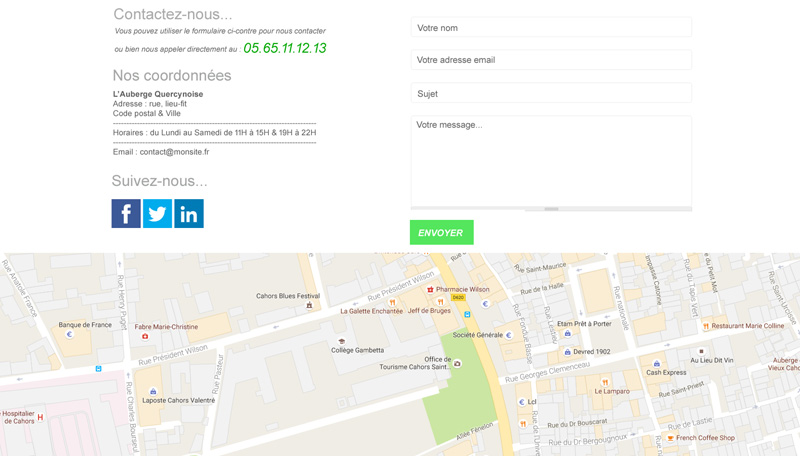Click the Société Générale euro marker
The height and width of the screenshot is (456, 800).
pos(509,335)
